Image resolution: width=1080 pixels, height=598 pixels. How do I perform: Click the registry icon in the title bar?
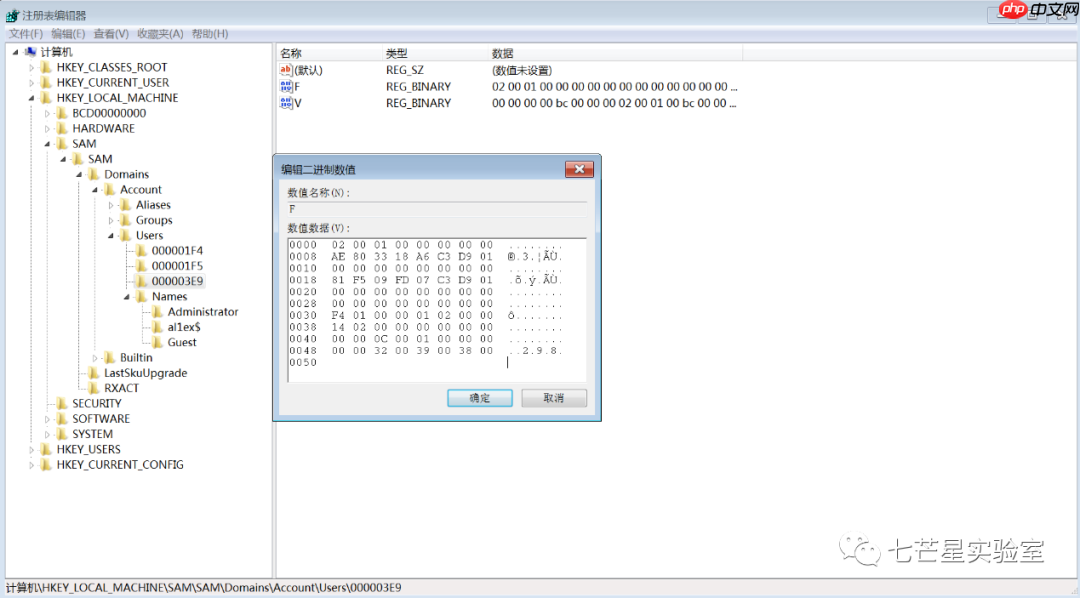[x=10, y=14]
